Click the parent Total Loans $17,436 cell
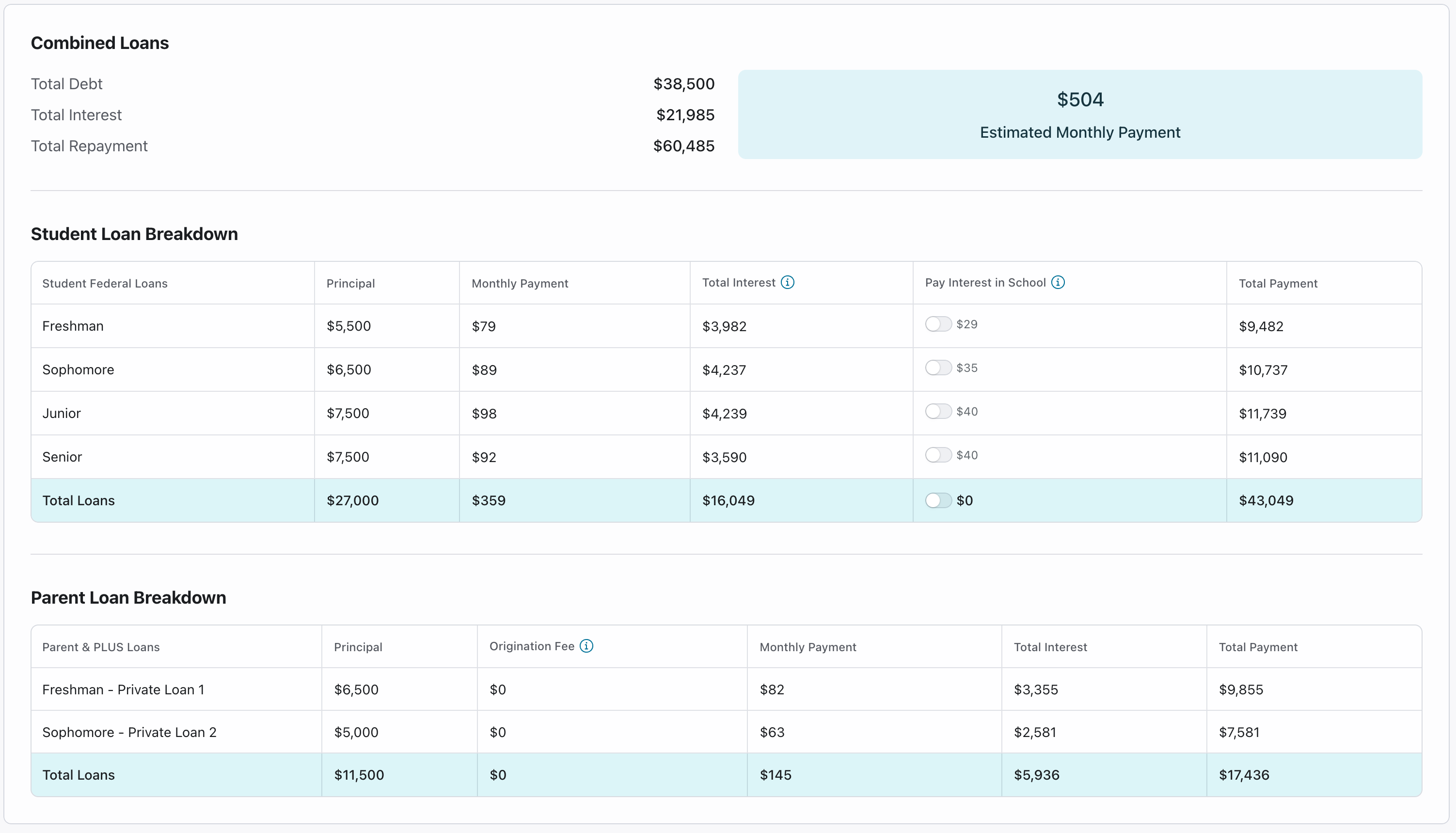 1244,775
